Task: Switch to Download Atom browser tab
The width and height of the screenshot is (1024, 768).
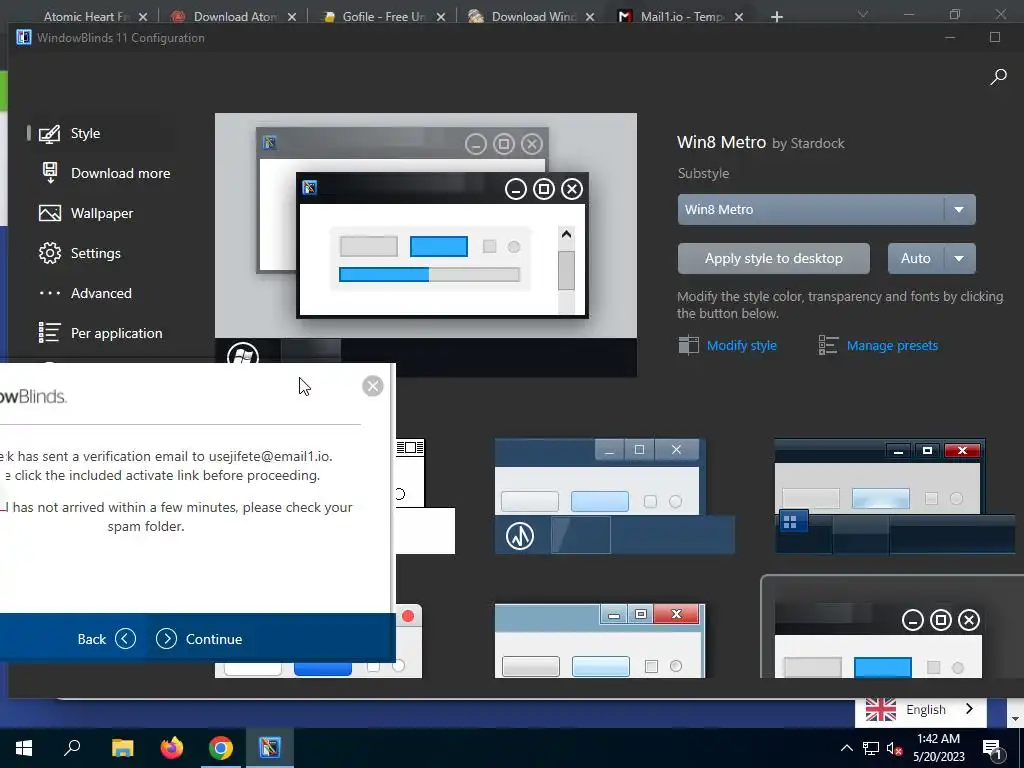Action: tap(234, 16)
